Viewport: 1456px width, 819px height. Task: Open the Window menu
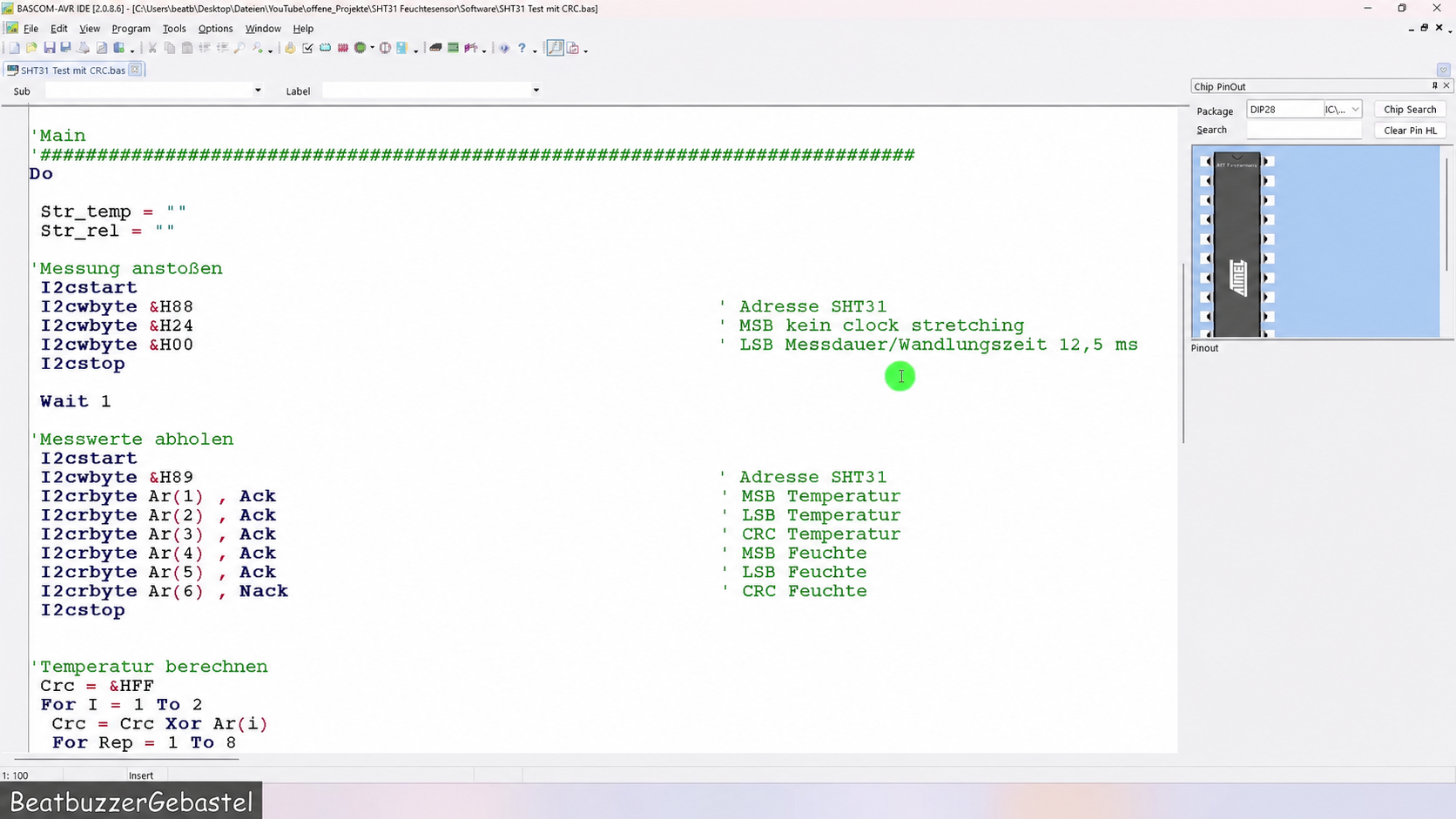[x=263, y=29]
